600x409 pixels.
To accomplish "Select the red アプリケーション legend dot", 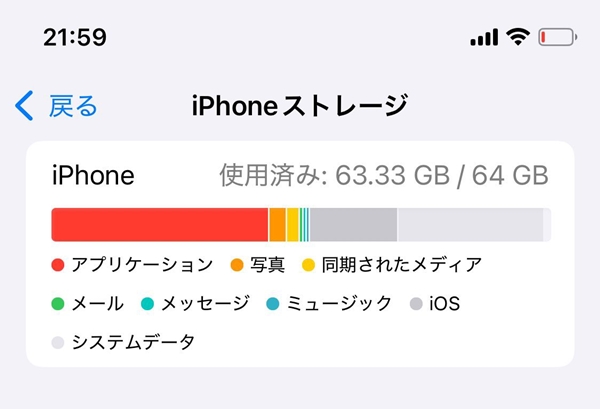I will click(58, 265).
